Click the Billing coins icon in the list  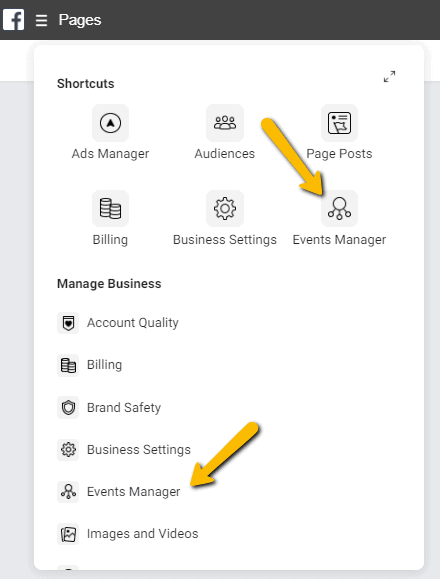coord(68,365)
